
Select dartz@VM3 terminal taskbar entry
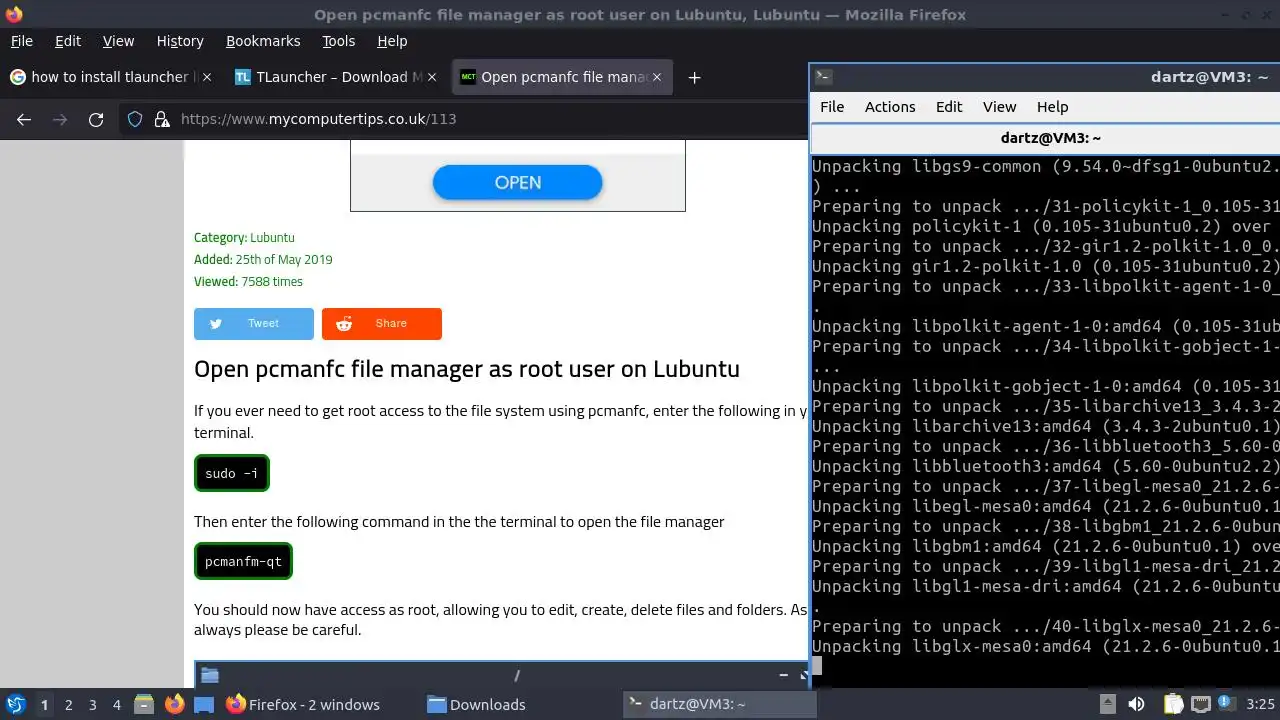pos(720,704)
